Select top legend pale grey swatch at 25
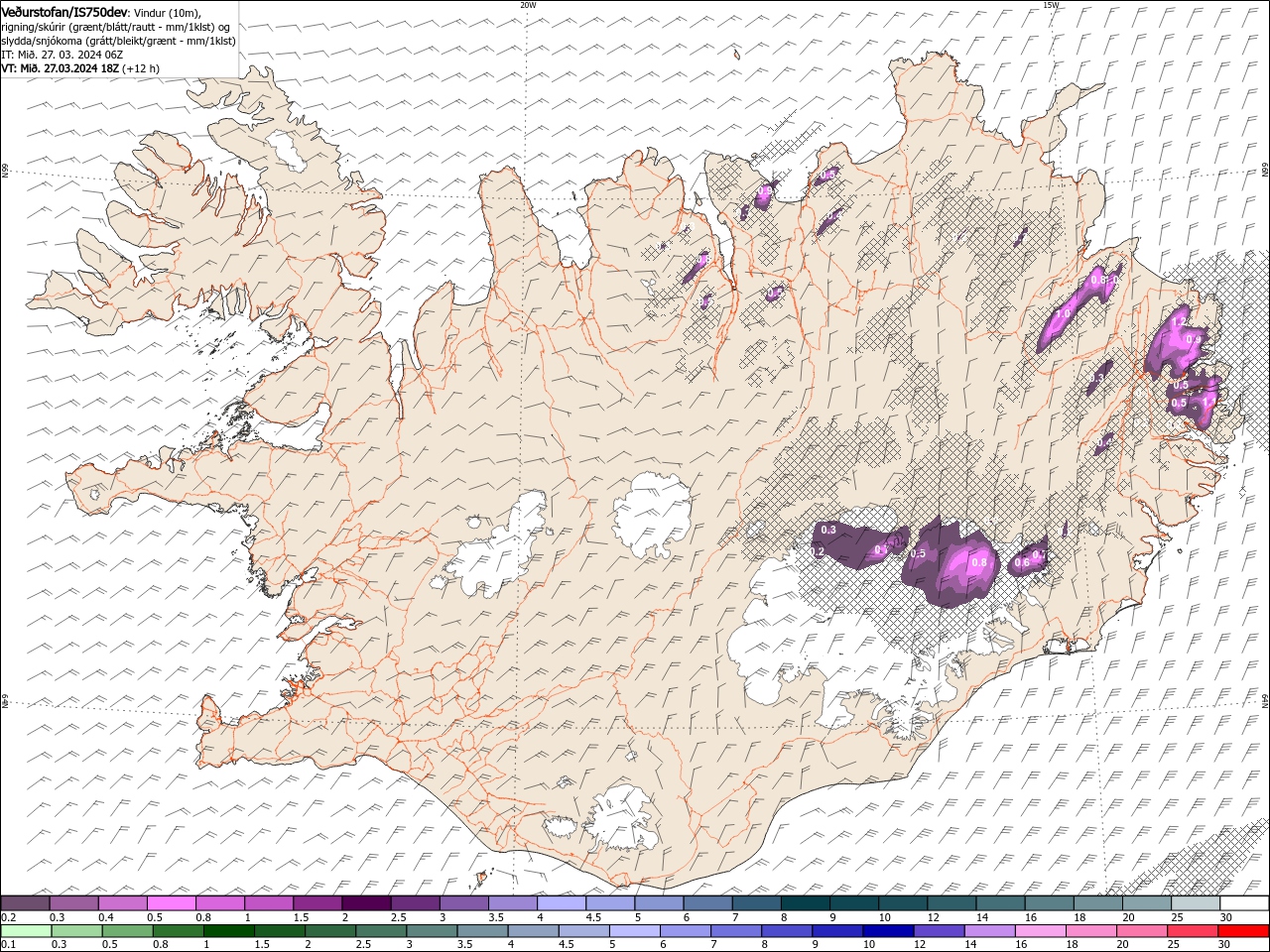The width and height of the screenshot is (1270, 952). (1197, 903)
